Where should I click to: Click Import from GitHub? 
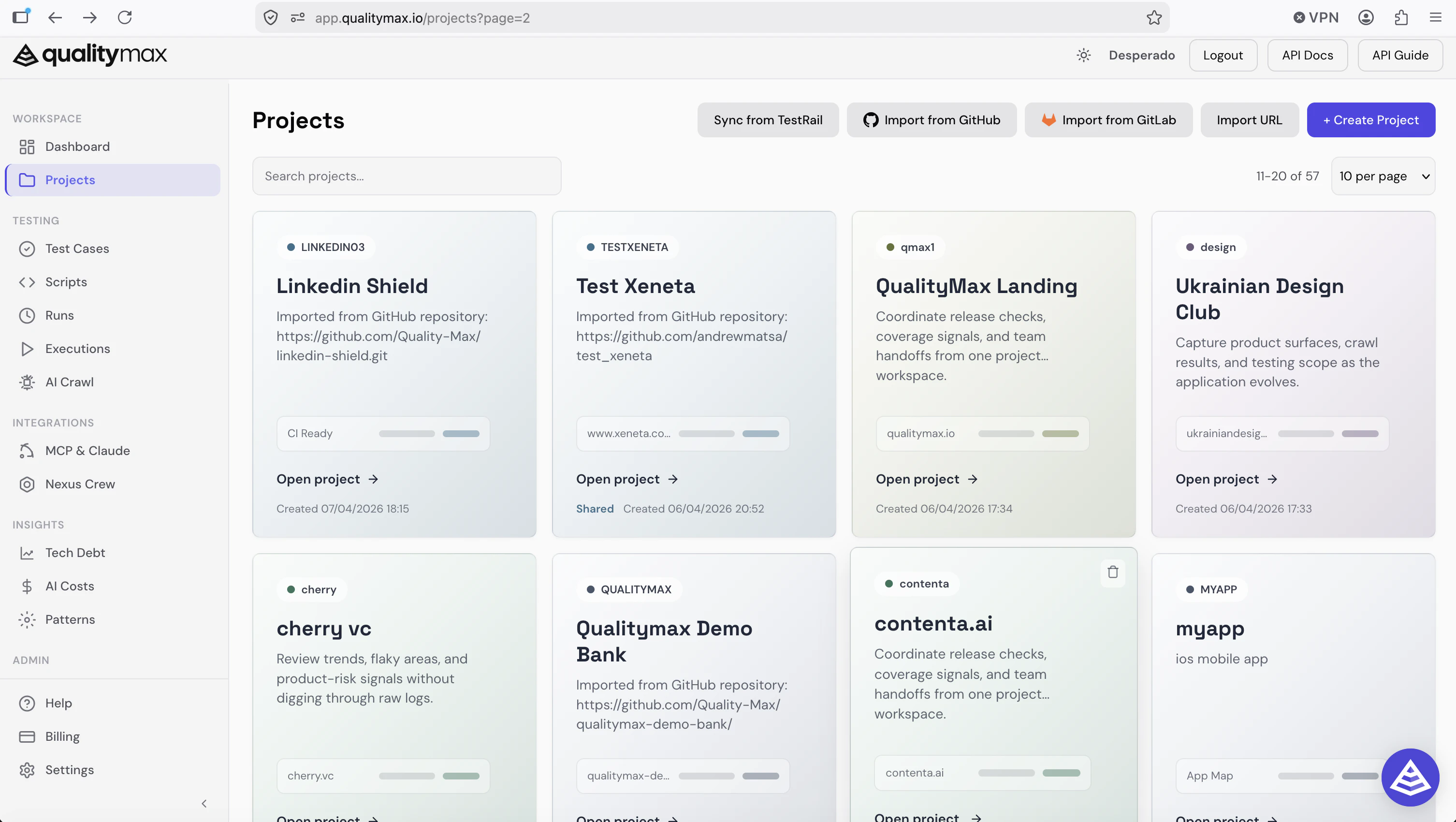coord(932,120)
